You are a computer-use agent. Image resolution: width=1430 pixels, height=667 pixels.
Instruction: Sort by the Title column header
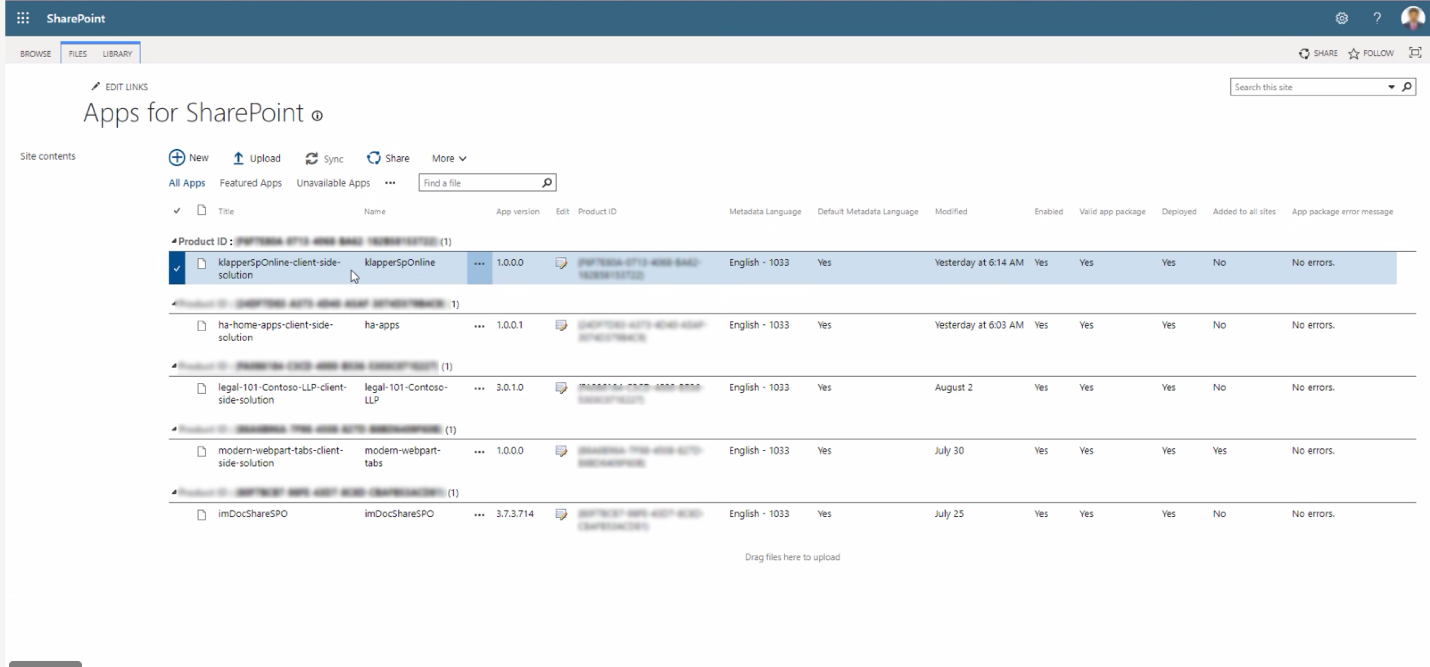(x=226, y=211)
